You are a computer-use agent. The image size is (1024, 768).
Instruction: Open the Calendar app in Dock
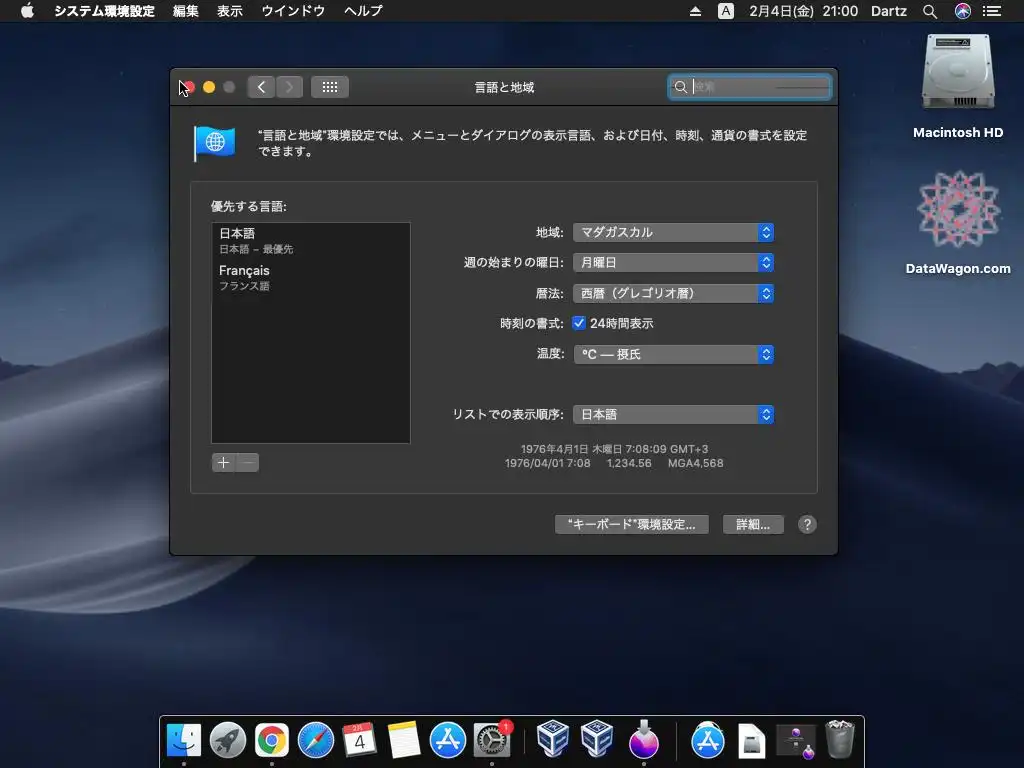click(360, 741)
